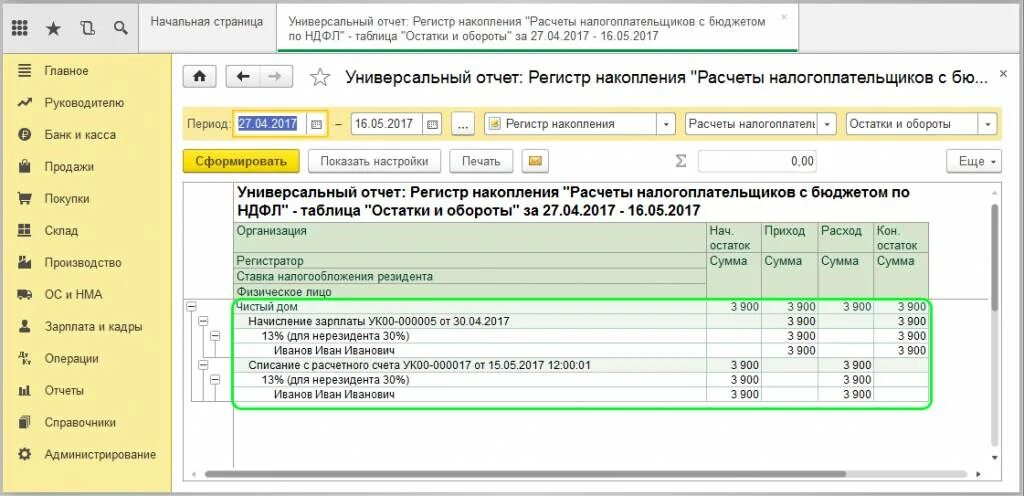Screen dimensions: 1024x496
Task: Open calendar for end date 16.05.2017
Action: click(x=432, y=124)
